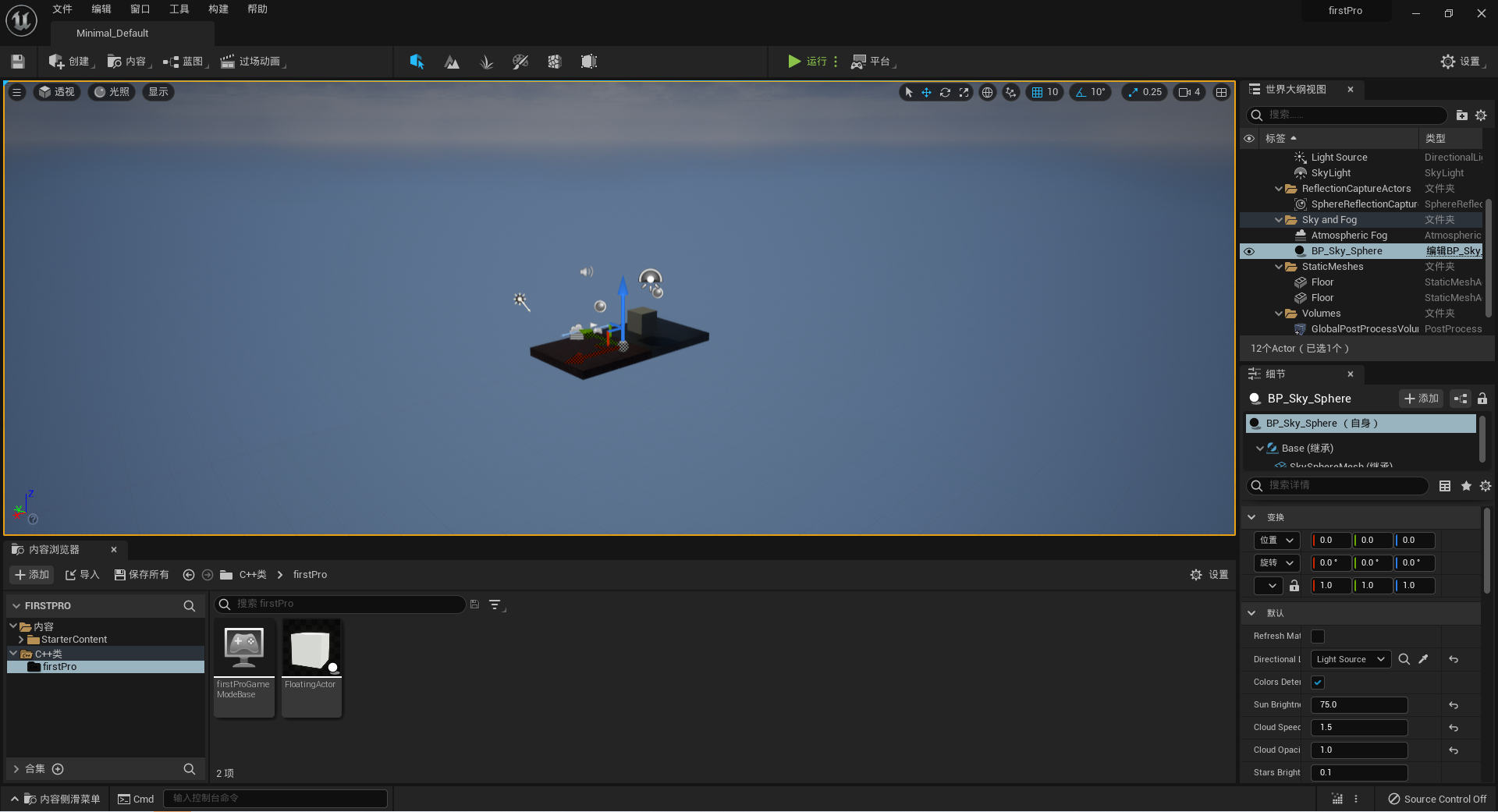The height and width of the screenshot is (812, 1498).
Task: Toggle Refresh Material checkbox
Action: [1318, 636]
